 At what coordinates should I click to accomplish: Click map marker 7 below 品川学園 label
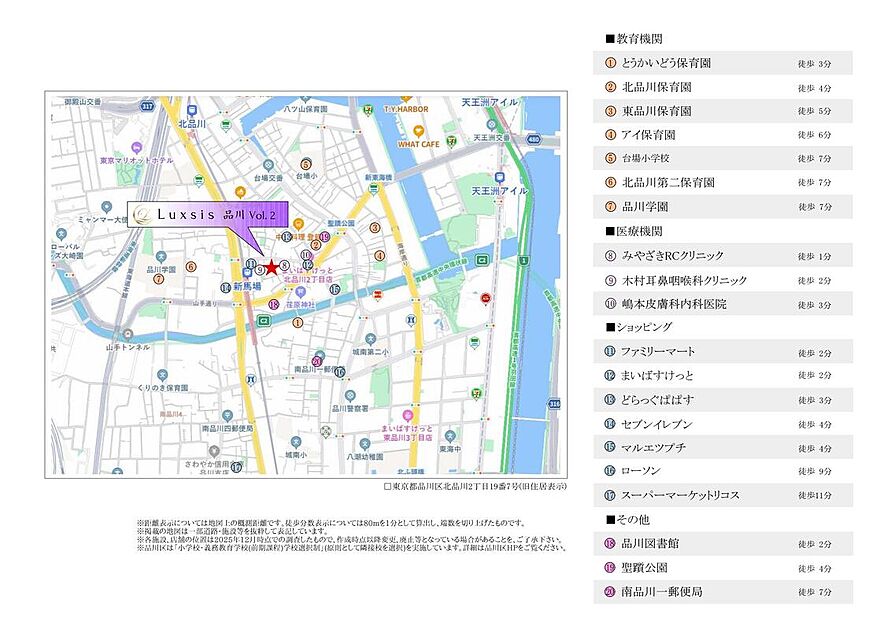tap(159, 279)
